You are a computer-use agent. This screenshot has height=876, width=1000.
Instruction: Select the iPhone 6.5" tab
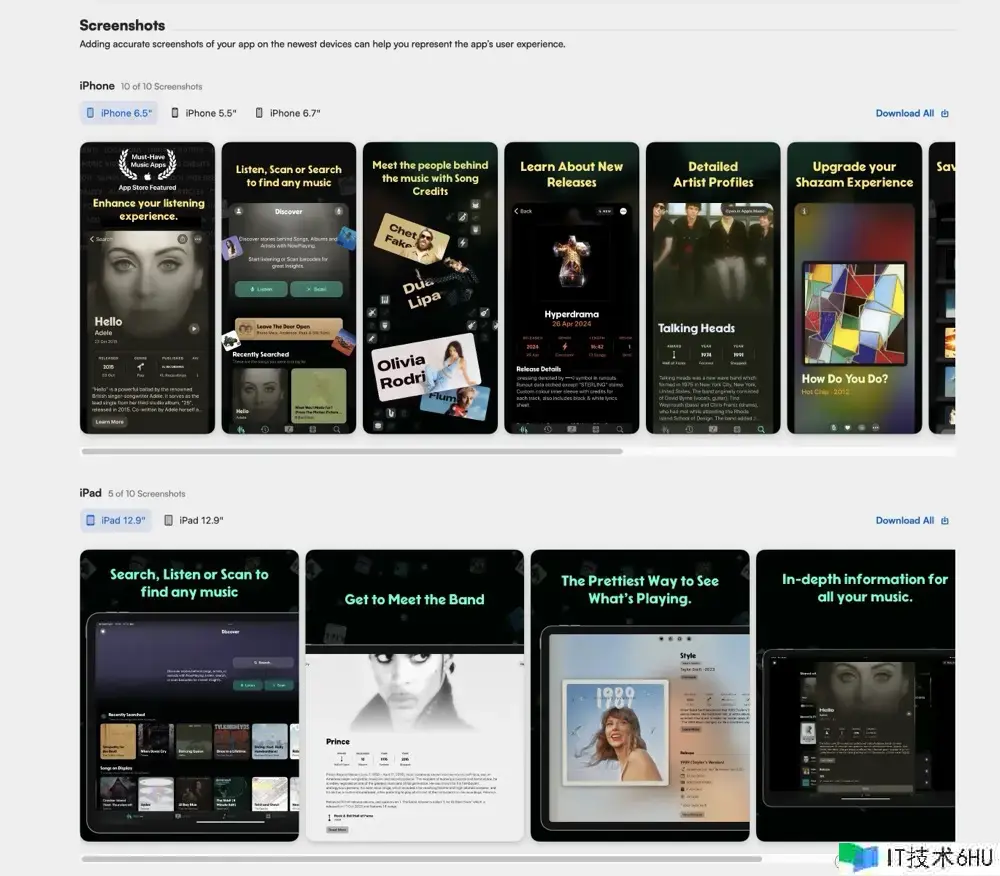[x=119, y=113]
